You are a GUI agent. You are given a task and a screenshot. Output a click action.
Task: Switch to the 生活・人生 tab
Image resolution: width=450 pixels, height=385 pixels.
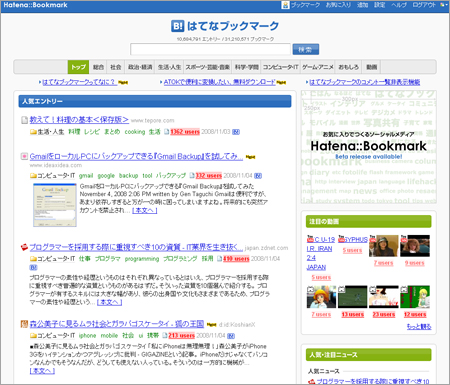click(x=169, y=67)
